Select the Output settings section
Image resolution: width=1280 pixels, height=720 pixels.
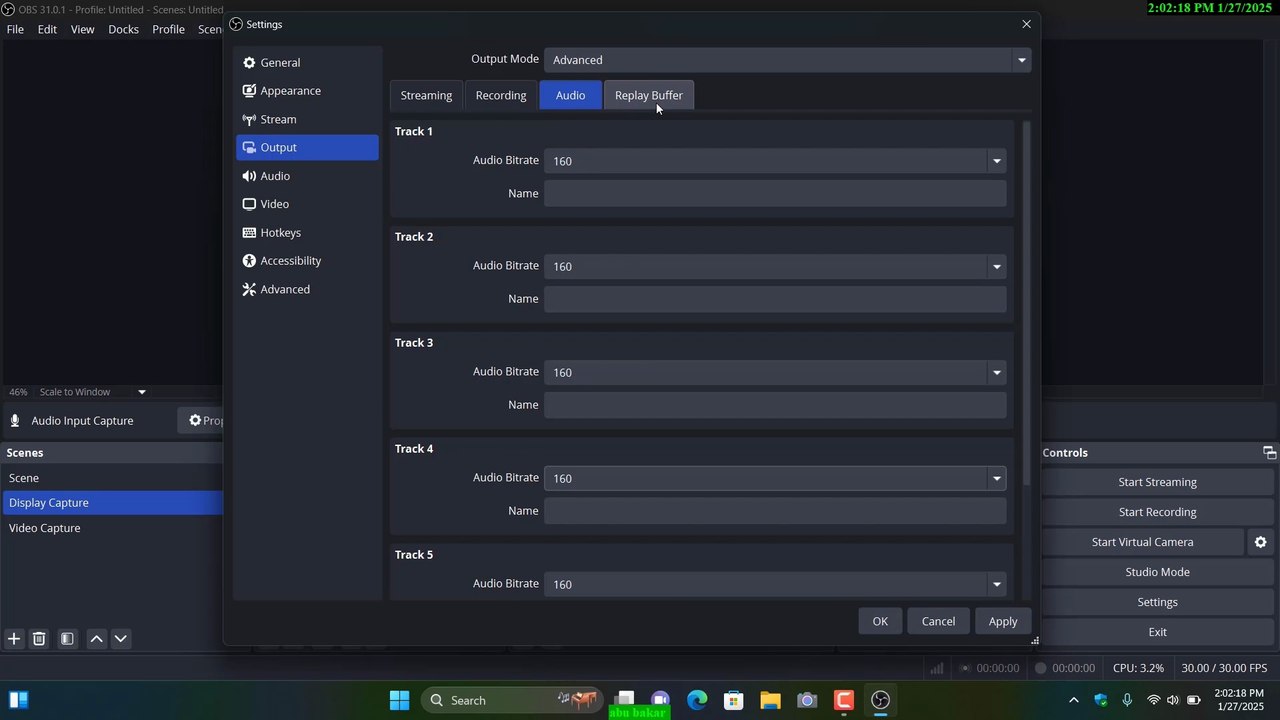point(307,147)
